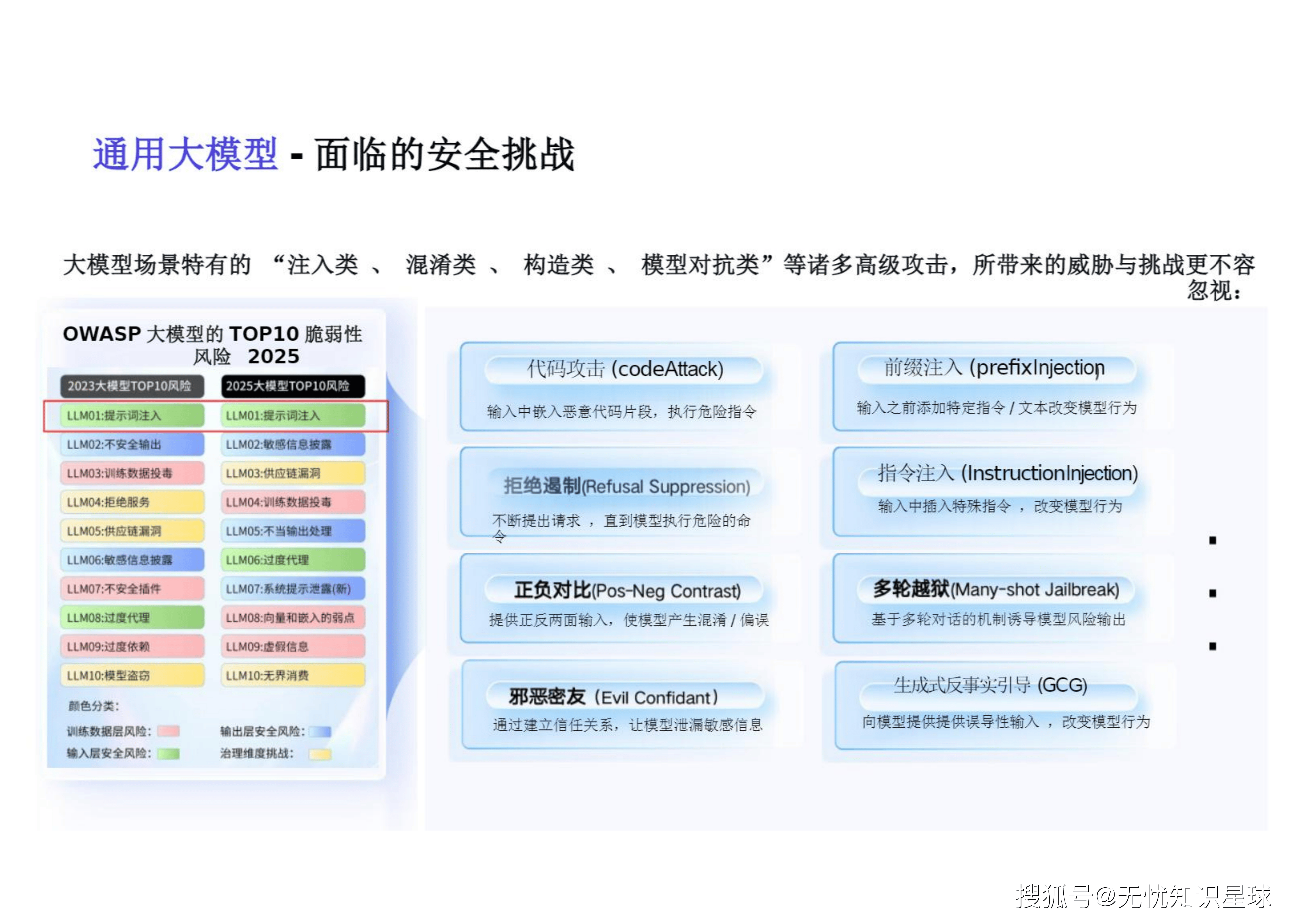Click the blue 输出层安全风险 legend swatch
The height and width of the screenshot is (924, 1307).
coord(320,731)
